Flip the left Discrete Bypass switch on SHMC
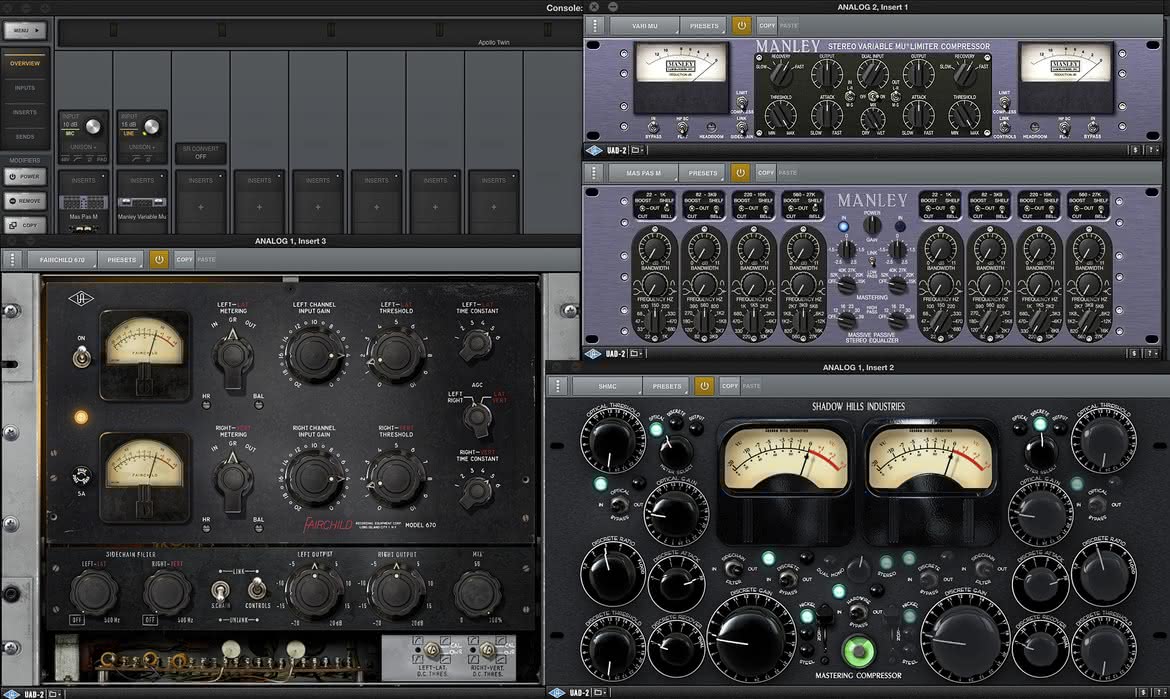1170x699 pixels. pyautogui.click(x=789, y=580)
